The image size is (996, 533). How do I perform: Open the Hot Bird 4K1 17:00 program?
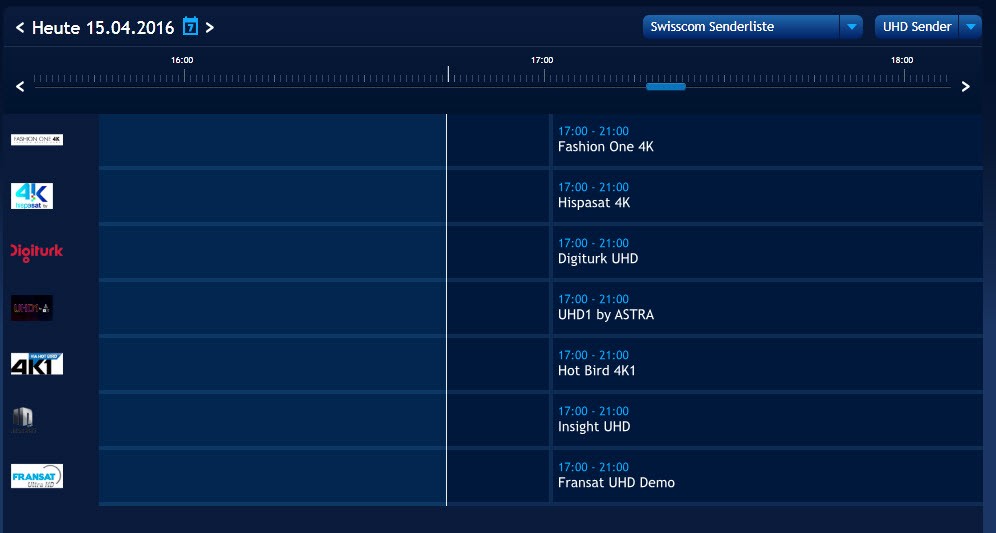pos(767,363)
